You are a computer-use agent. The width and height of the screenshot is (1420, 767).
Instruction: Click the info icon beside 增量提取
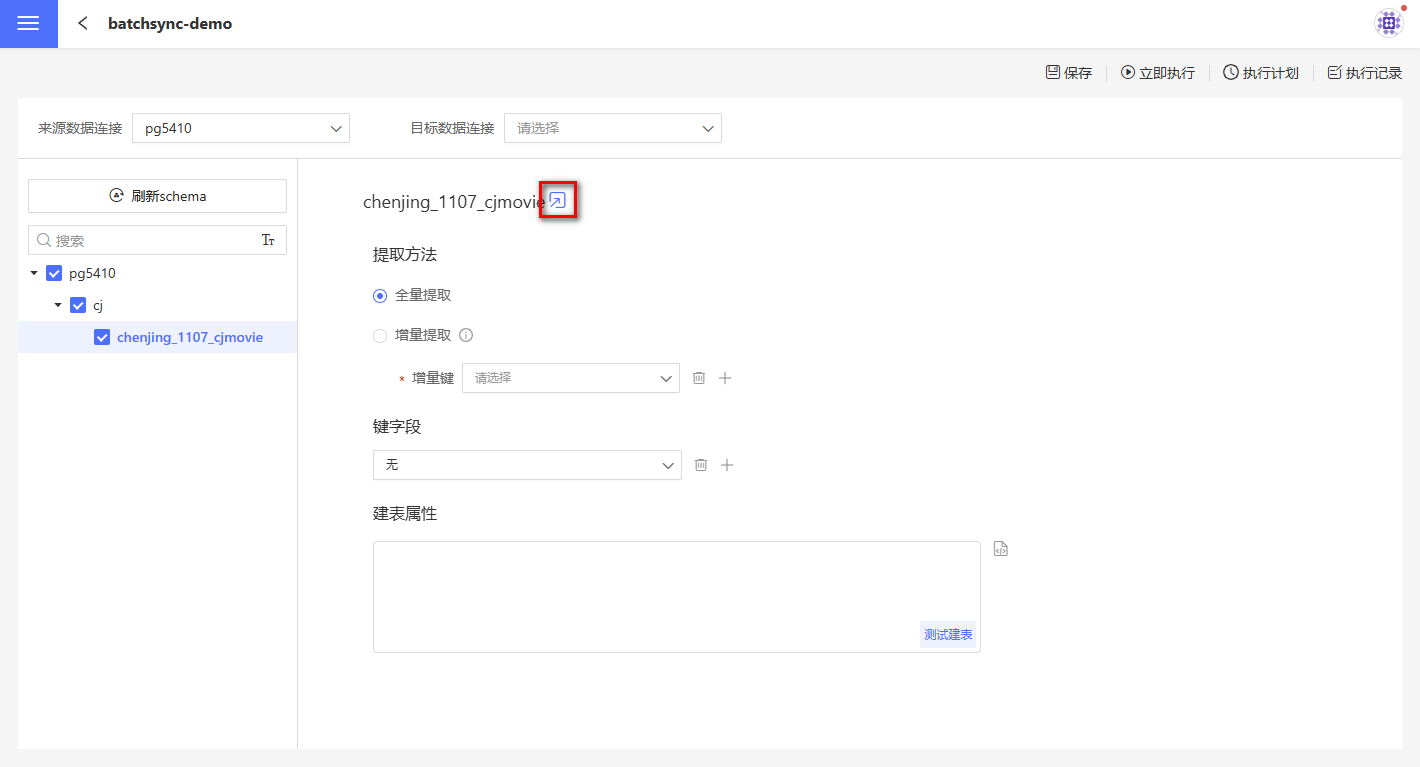coord(465,336)
